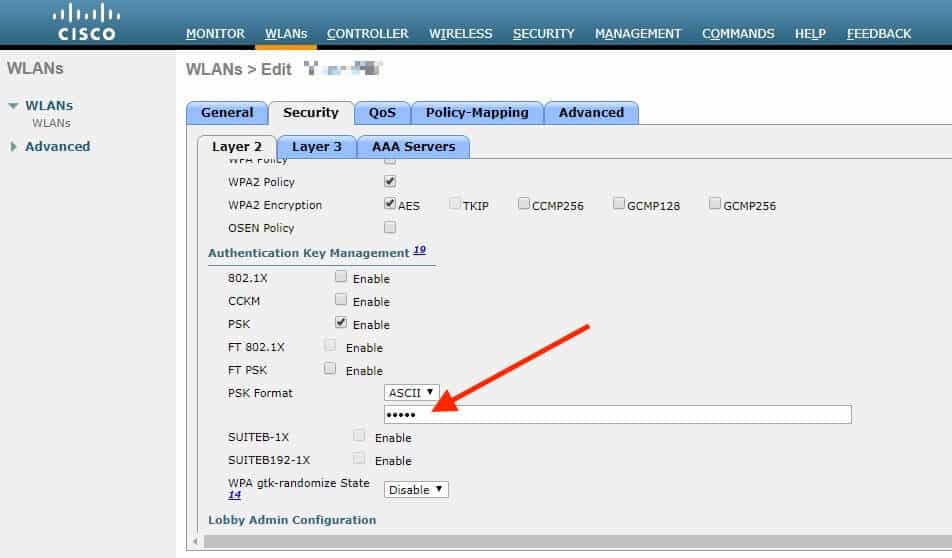The image size is (952, 558).
Task: Click the Lobby Admin Configuration heading
Action: click(x=292, y=520)
